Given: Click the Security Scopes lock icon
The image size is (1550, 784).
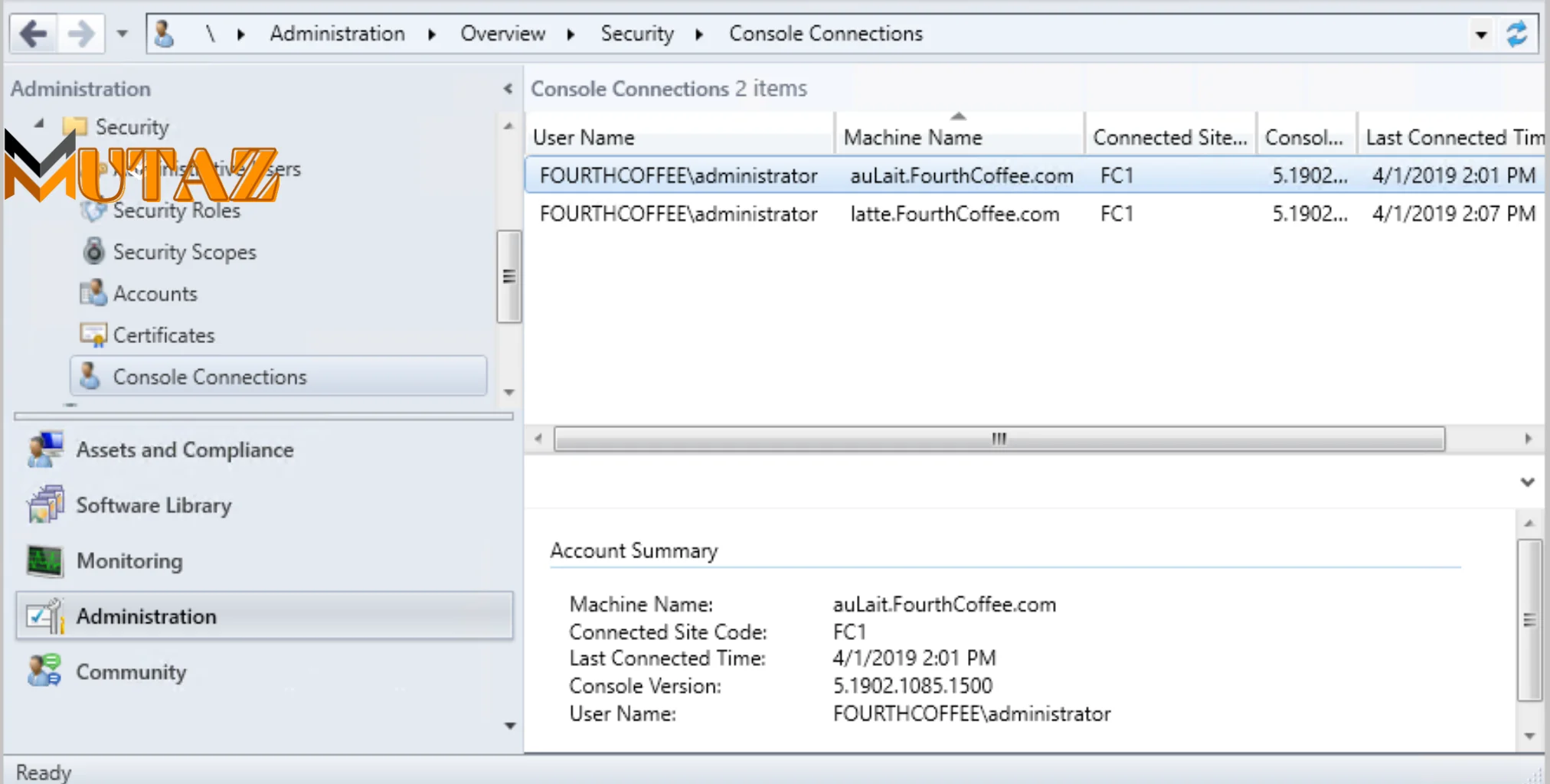Looking at the screenshot, I should point(93,251).
